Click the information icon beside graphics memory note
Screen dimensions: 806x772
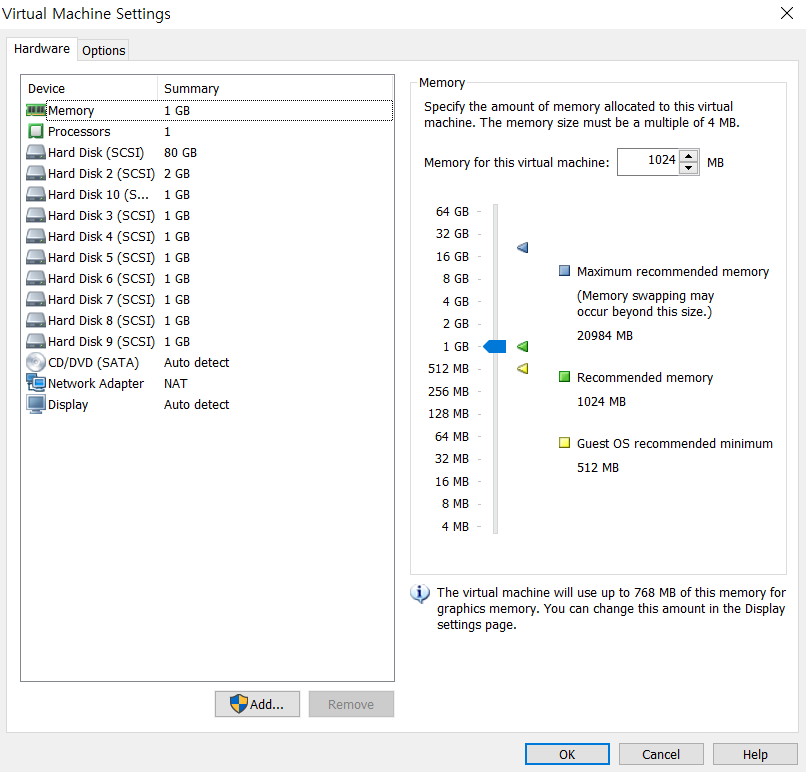click(x=420, y=594)
